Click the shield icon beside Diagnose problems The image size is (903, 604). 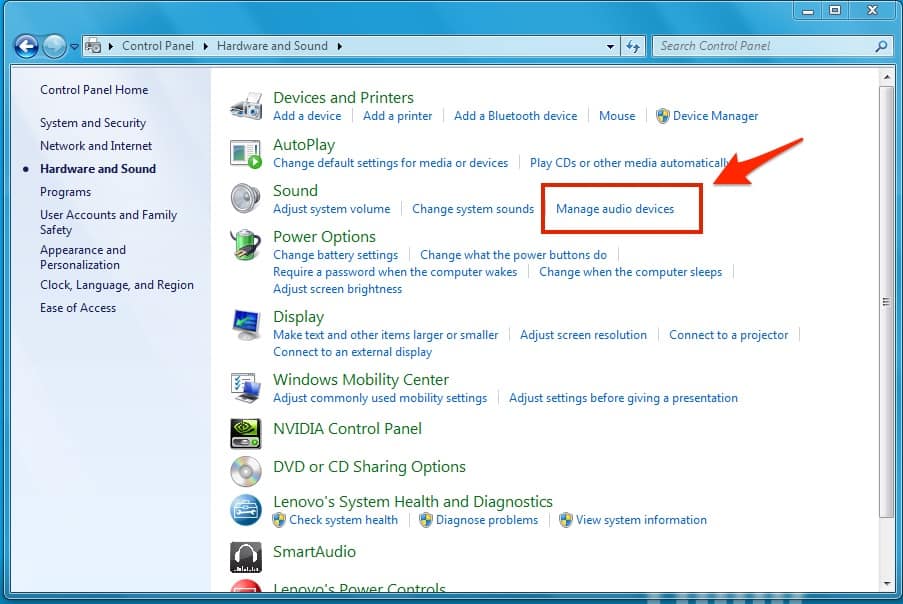[426, 520]
